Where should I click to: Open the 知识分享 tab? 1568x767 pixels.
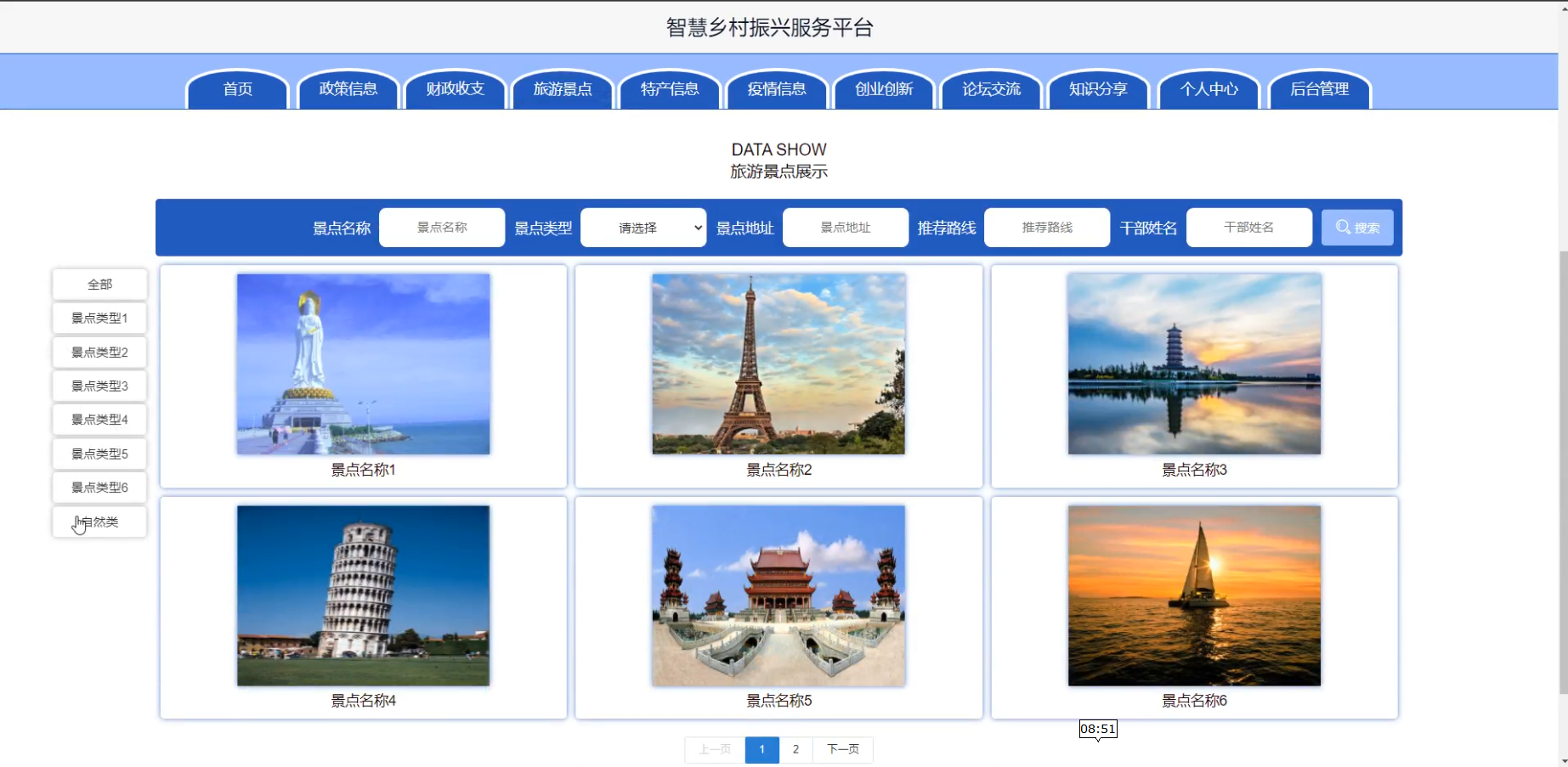[x=1098, y=89]
